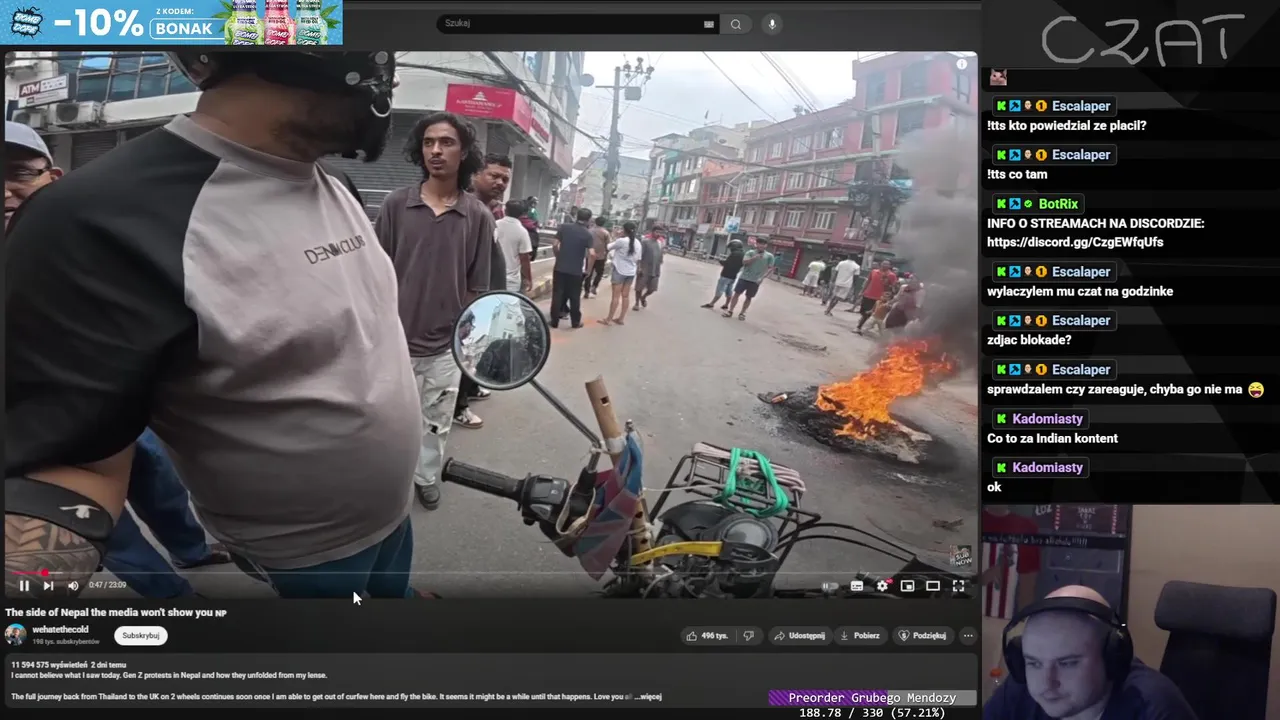Open the three-dot more actions menu
This screenshot has height=720, width=1280.
click(x=967, y=636)
